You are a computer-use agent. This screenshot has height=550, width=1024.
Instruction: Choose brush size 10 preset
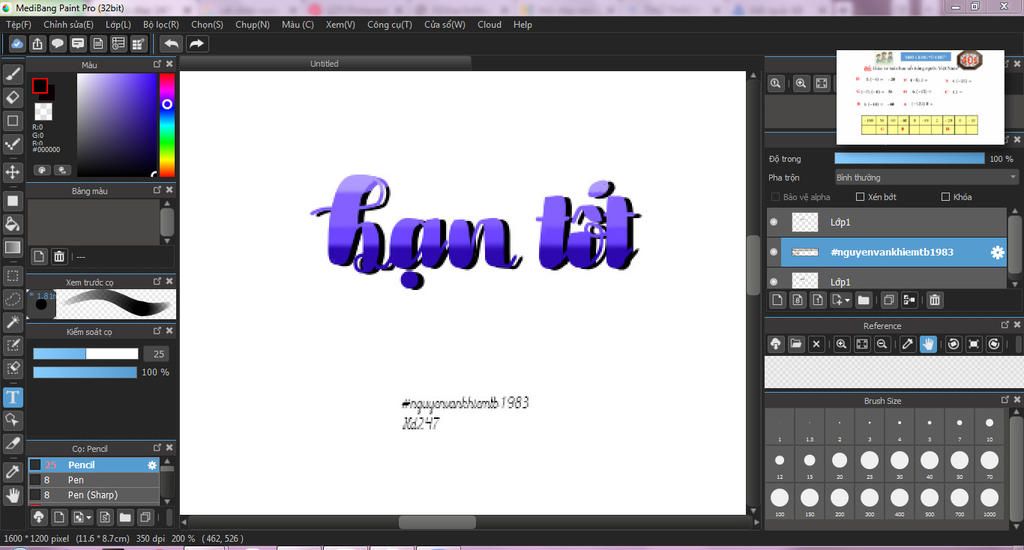(x=989, y=427)
